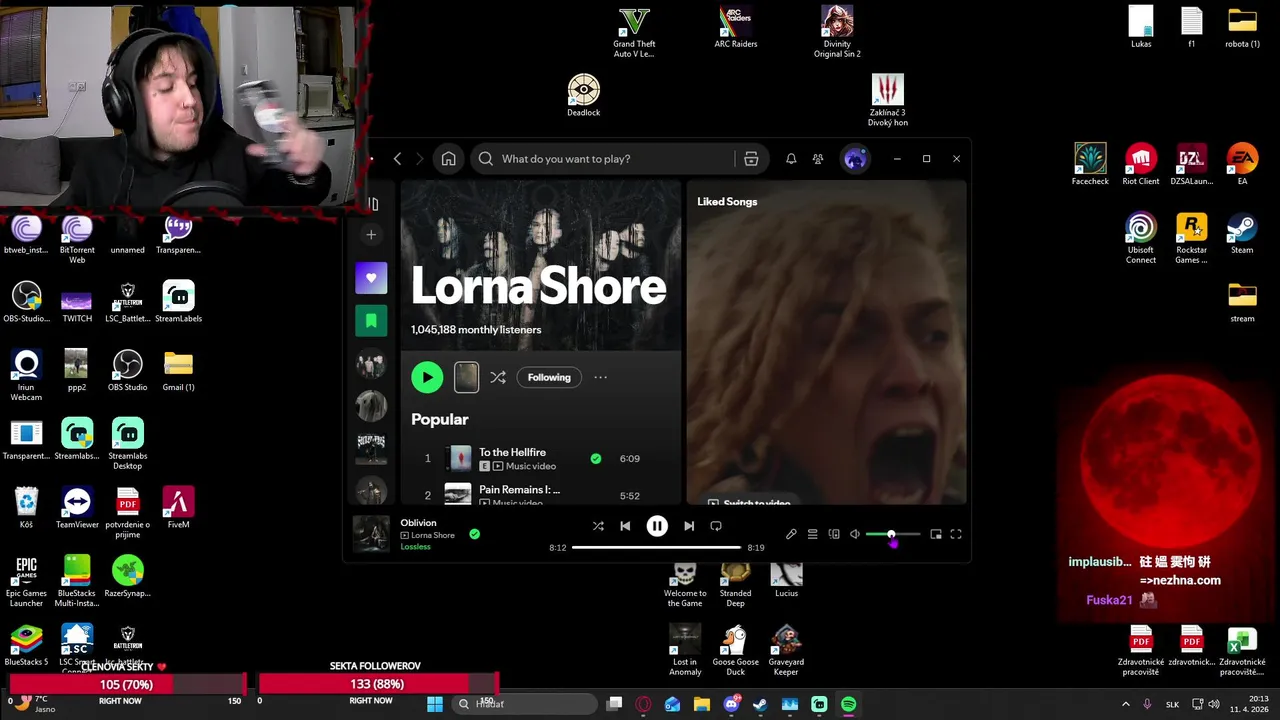This screenshot has height=720, width=1280.
Task: Mute Spotify volume speaker icon
Action: [x=855, y=535]
